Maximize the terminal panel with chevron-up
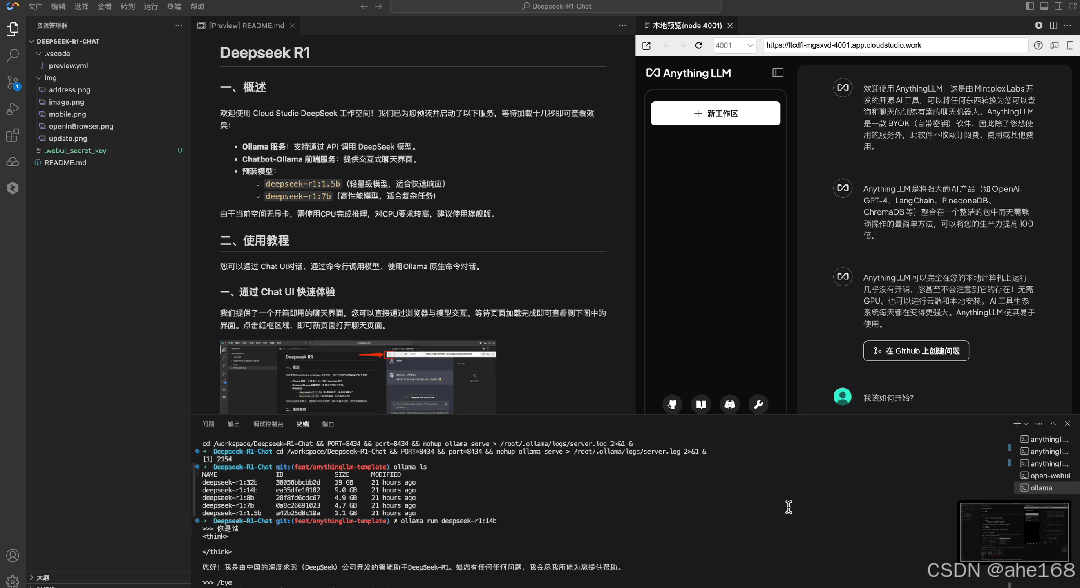The height and width of the screenshot is (588, 1080). click(x=1053, y=424)
